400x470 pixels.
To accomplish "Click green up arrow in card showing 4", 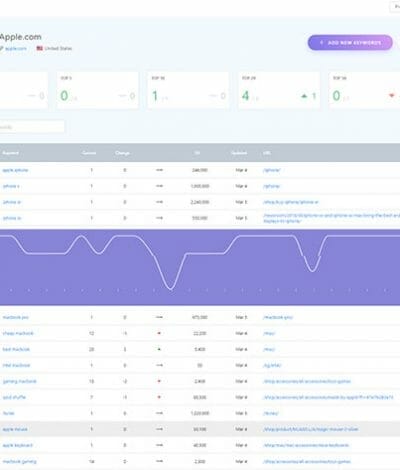I will pyautogui.click(x=304, y=96).
